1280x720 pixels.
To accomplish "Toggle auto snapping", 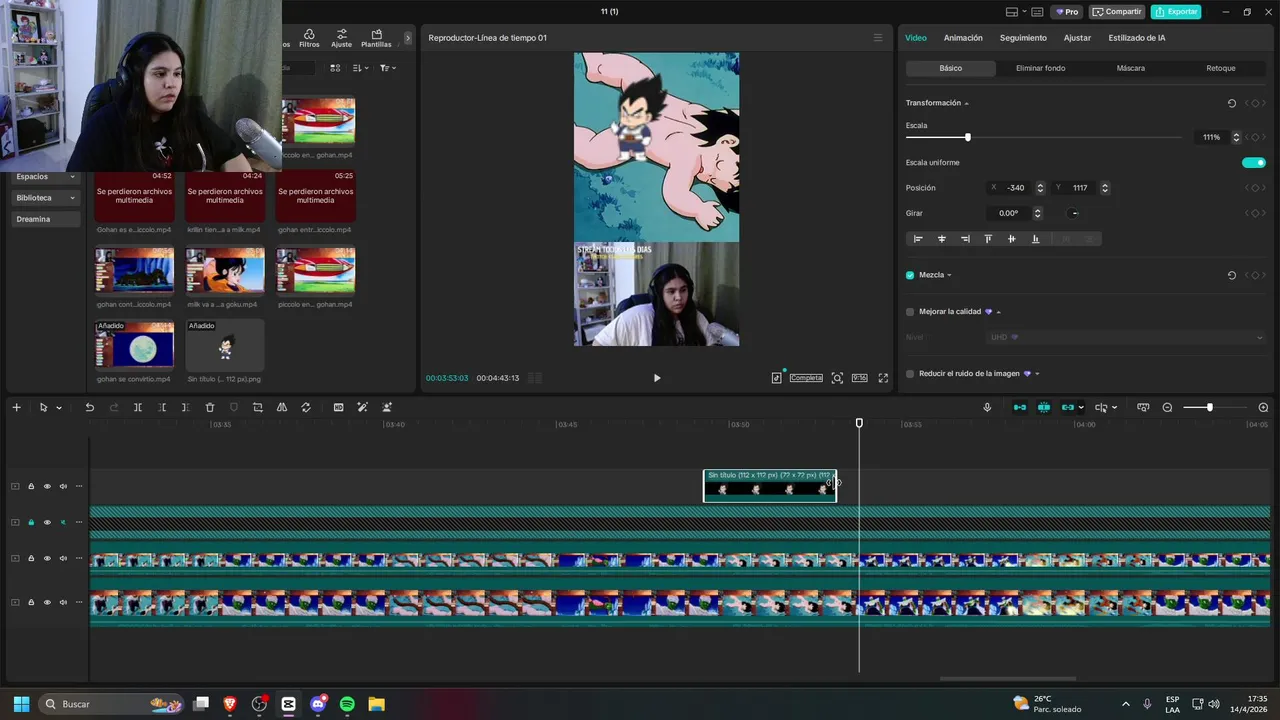I will 1044,407.
